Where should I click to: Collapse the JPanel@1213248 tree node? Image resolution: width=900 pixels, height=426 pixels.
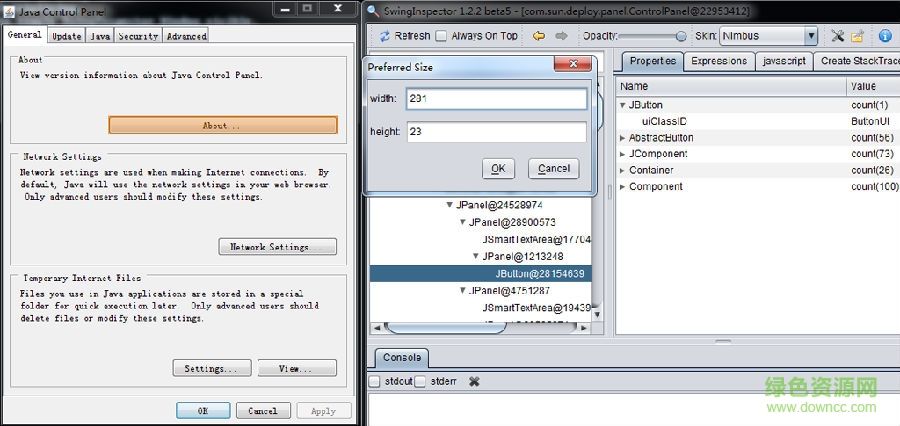pyautogui.click(x=475, y=257)
